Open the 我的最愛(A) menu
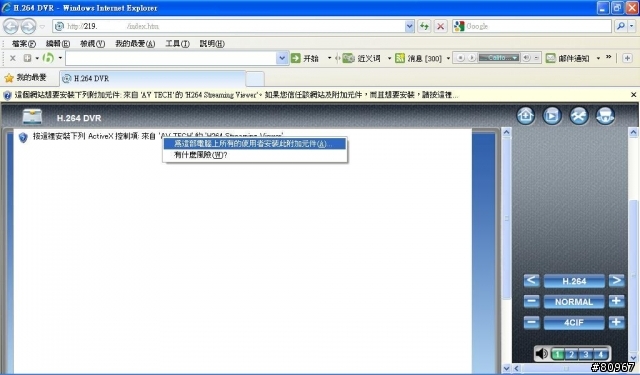 [135, 44]
